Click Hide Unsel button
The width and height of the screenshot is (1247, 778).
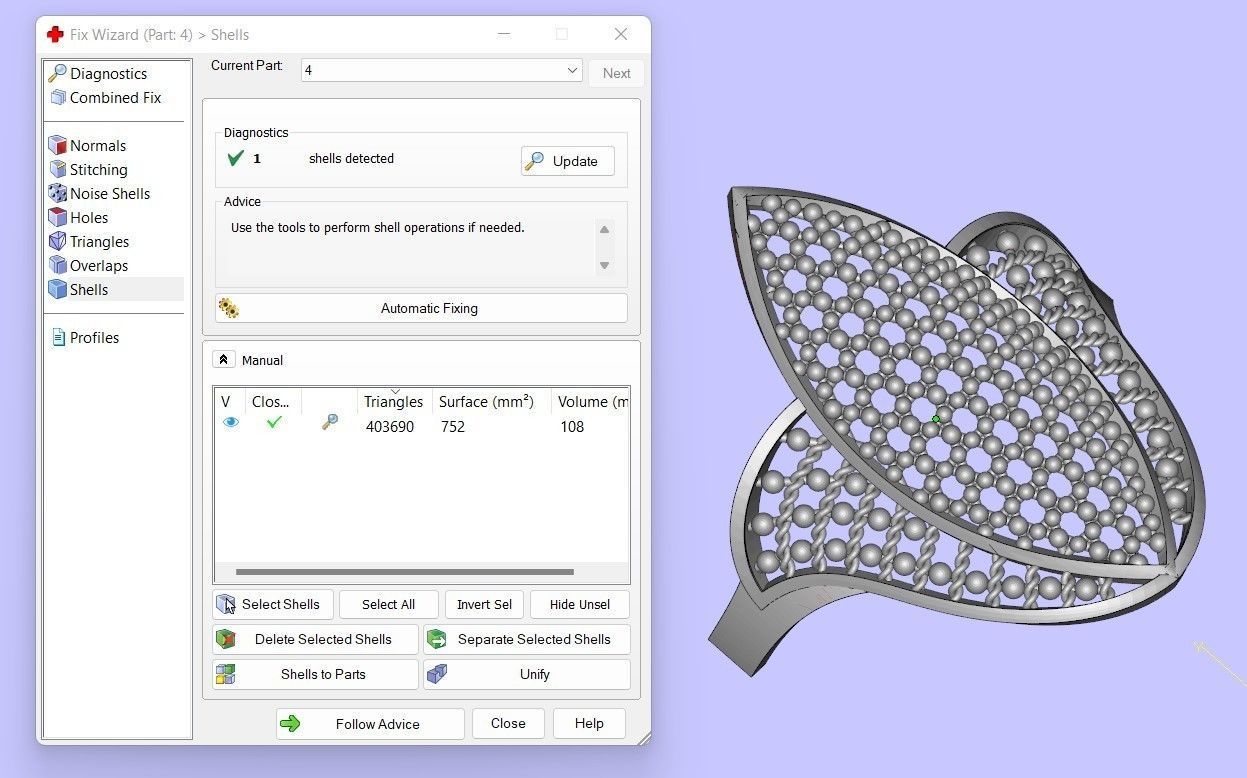[580, 604]
